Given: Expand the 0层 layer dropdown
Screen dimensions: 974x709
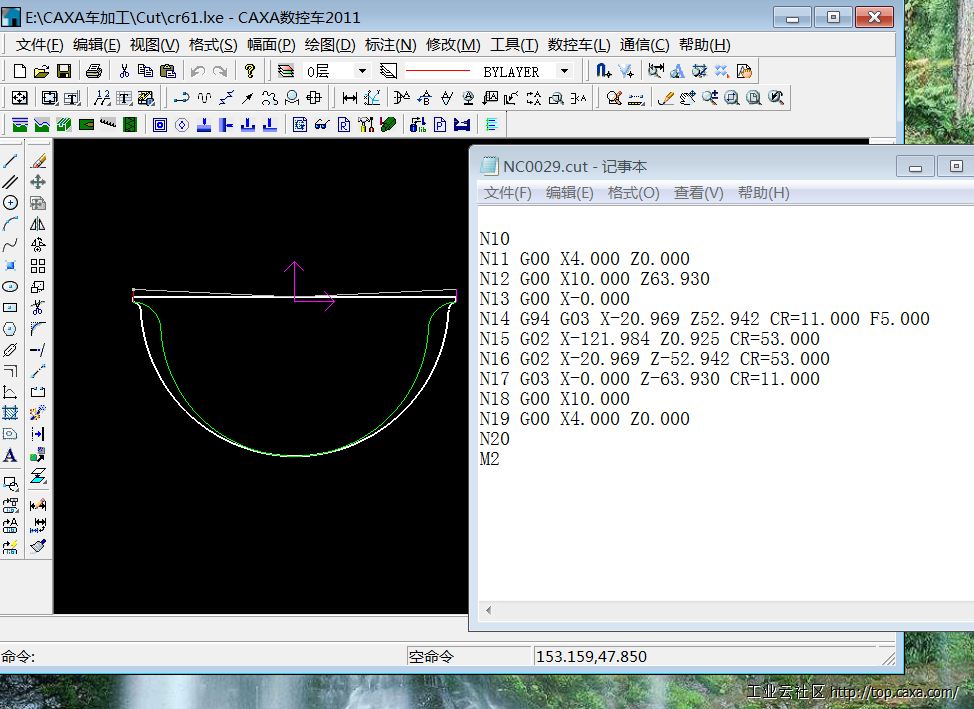Looking at the screenshot, I should coord(362,71).
